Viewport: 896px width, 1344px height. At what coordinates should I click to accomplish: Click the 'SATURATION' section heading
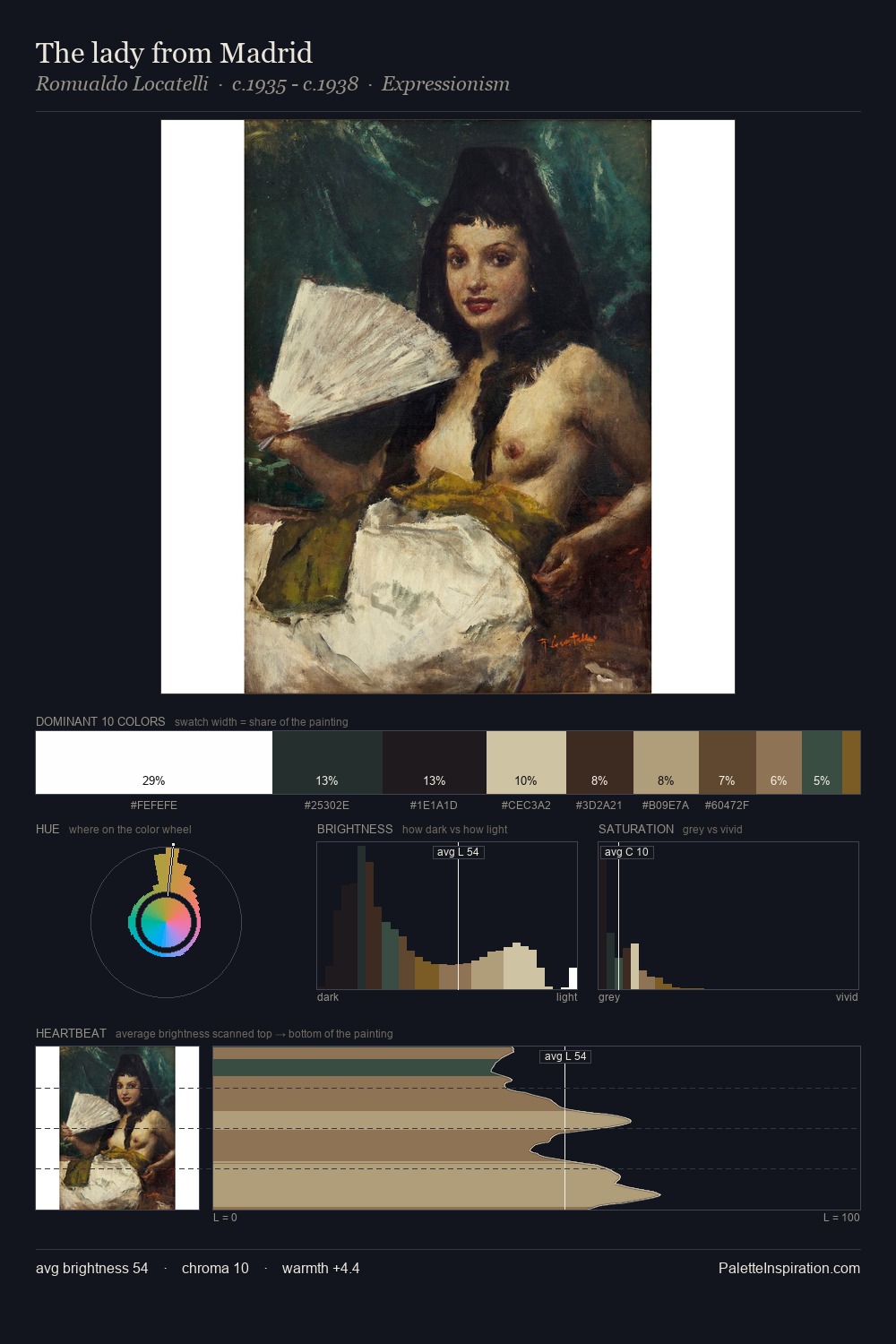coord(636,829)
